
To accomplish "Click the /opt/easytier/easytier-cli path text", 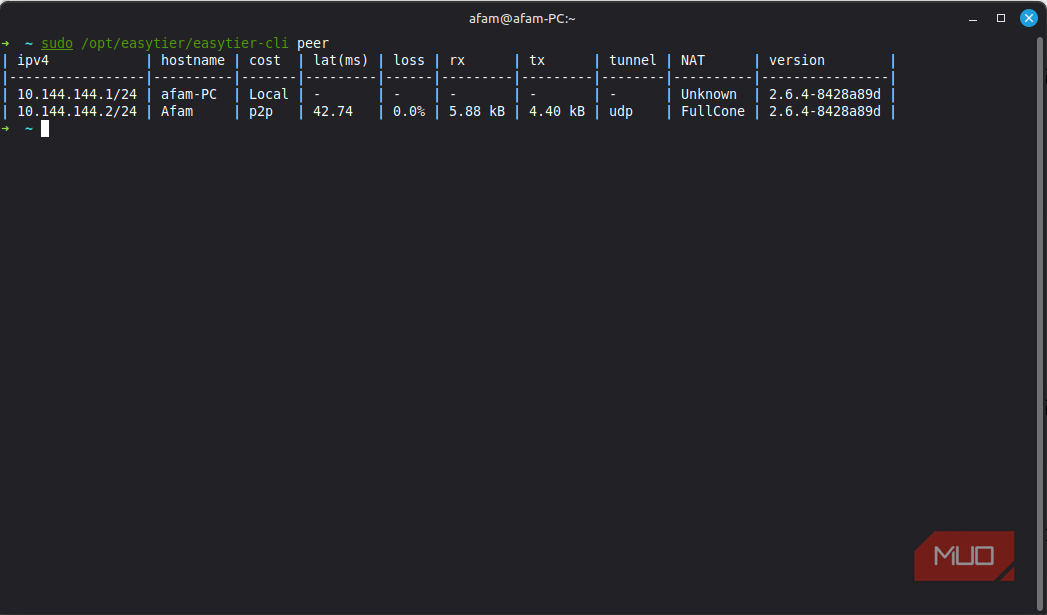I will tap(184, 43).
